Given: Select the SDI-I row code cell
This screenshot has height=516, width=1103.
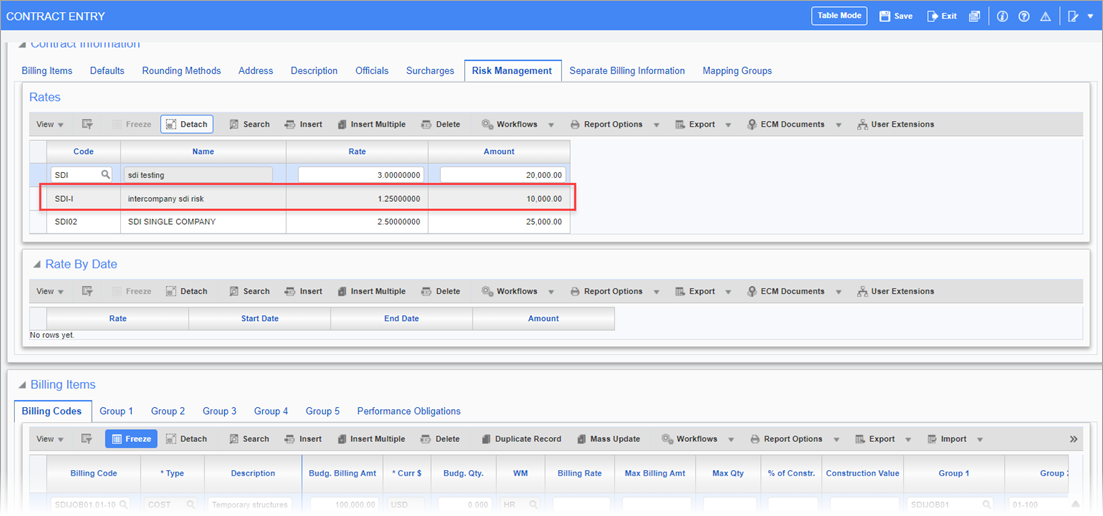Looking at the screenshot, I should [x=83, y=199].
